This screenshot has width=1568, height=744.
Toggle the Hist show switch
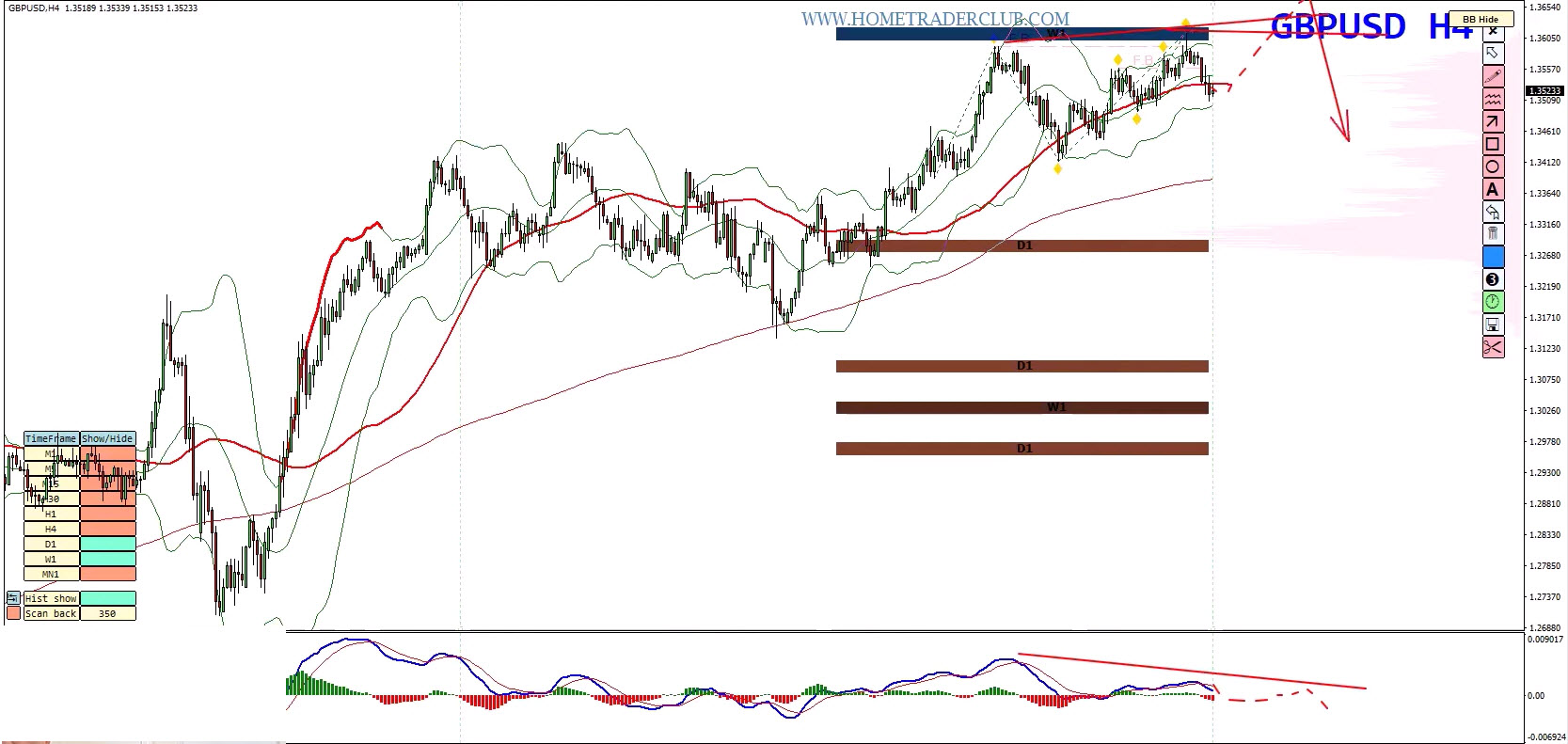108,598
